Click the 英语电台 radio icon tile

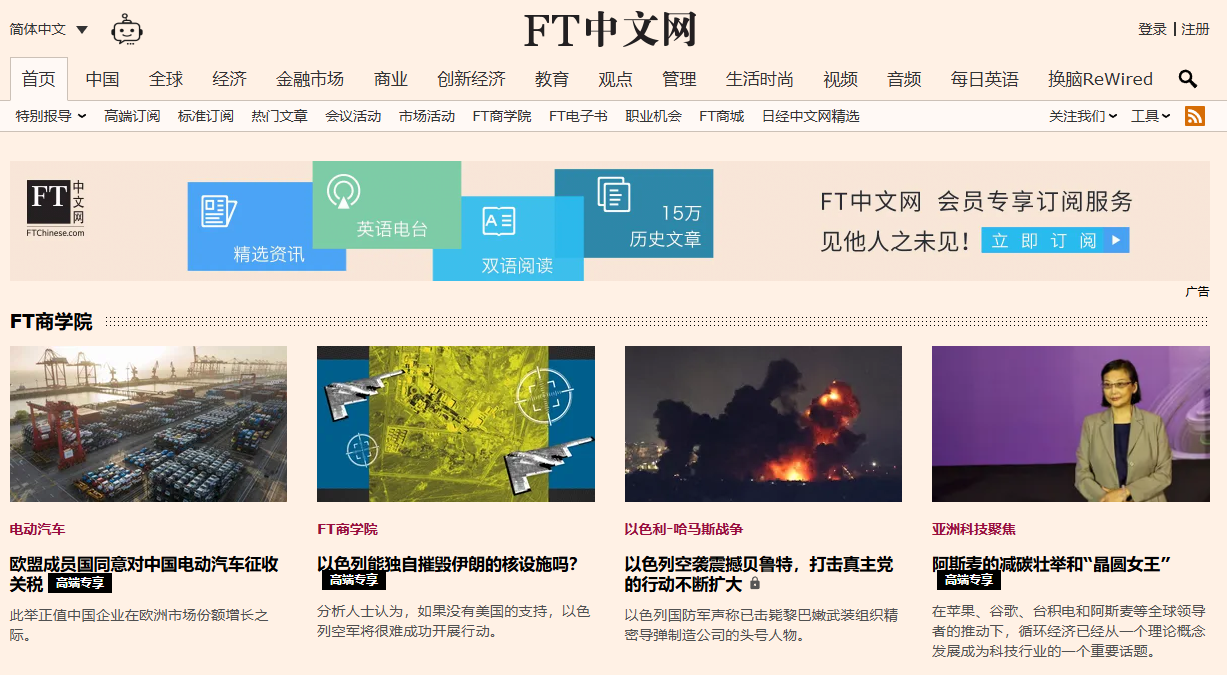pyautogui.click(x=387, y=205)
